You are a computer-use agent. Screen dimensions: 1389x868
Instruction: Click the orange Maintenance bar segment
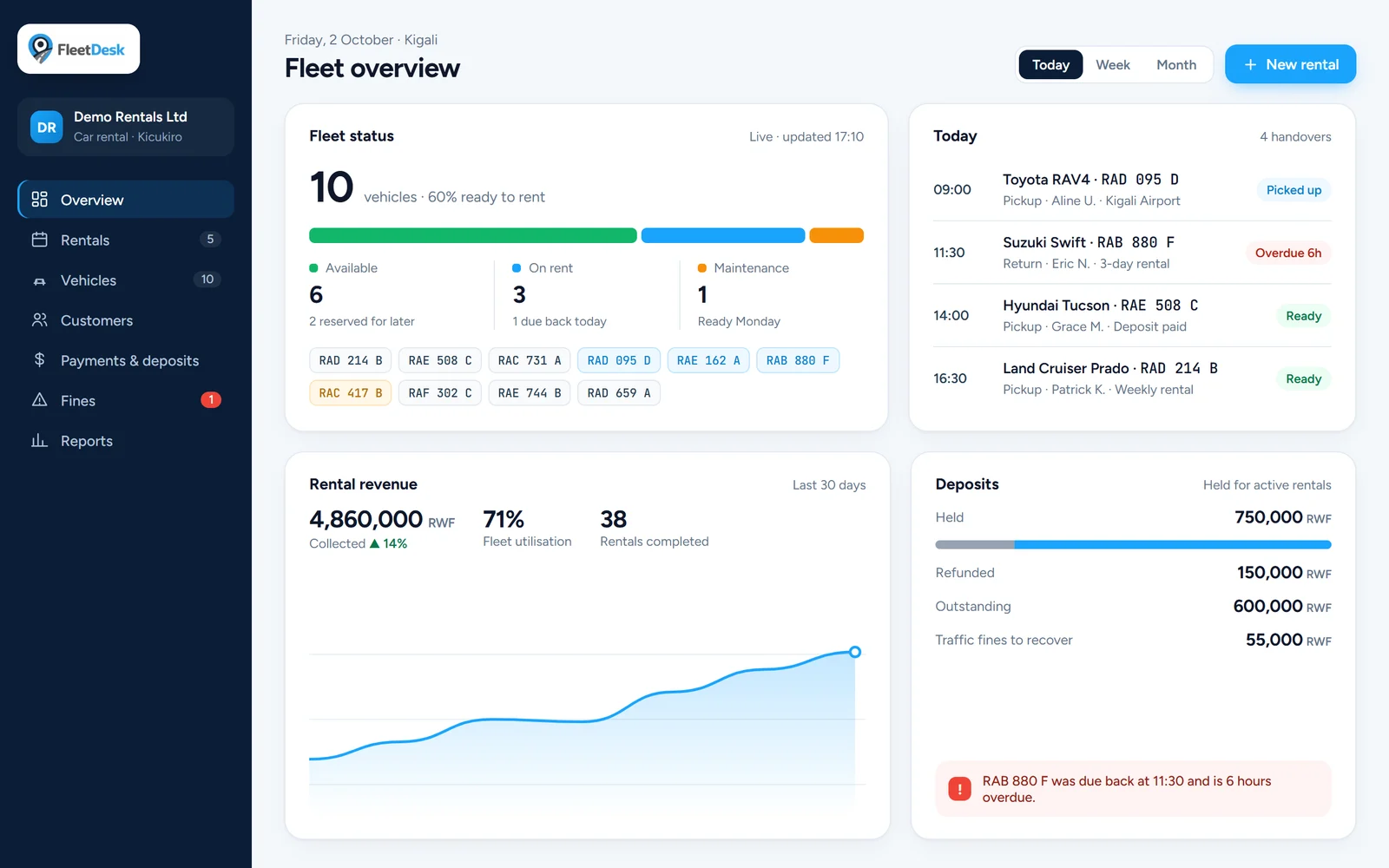pos(836,235)
